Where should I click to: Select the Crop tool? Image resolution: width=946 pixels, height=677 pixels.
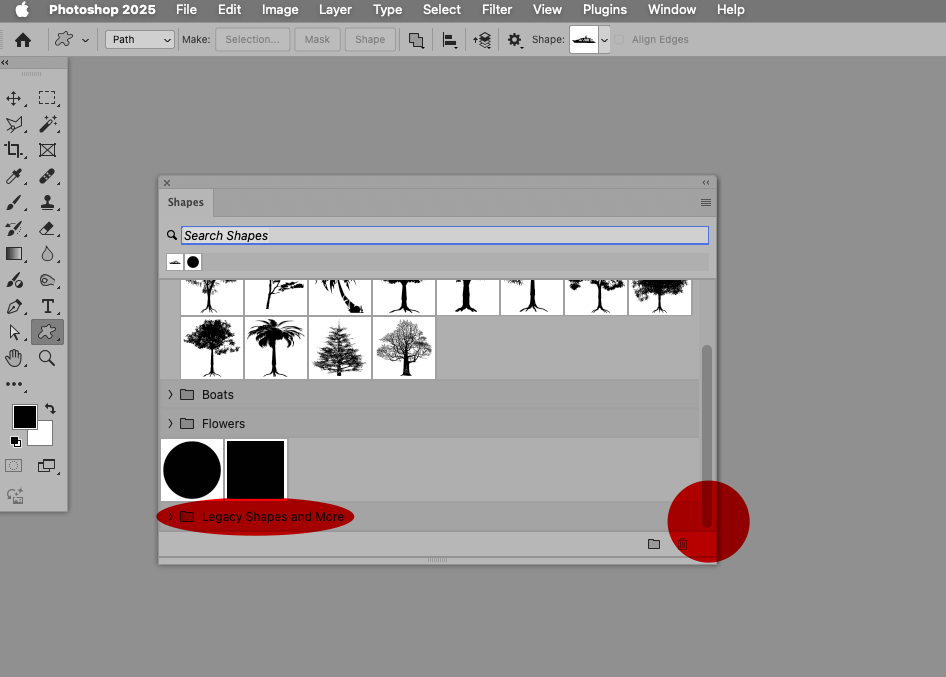(14, 150)
